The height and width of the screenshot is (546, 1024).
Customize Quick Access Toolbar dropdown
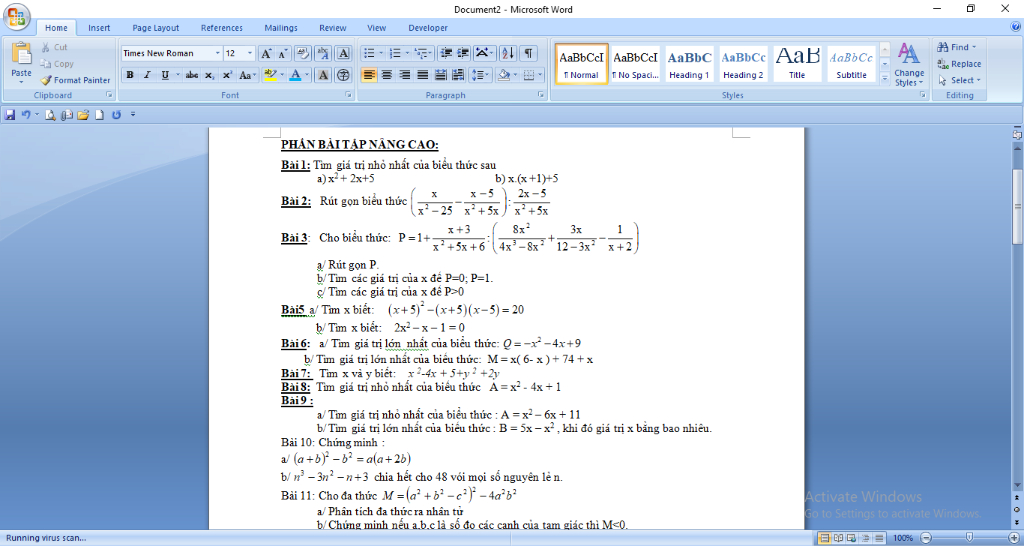click(x=133, y=115)
